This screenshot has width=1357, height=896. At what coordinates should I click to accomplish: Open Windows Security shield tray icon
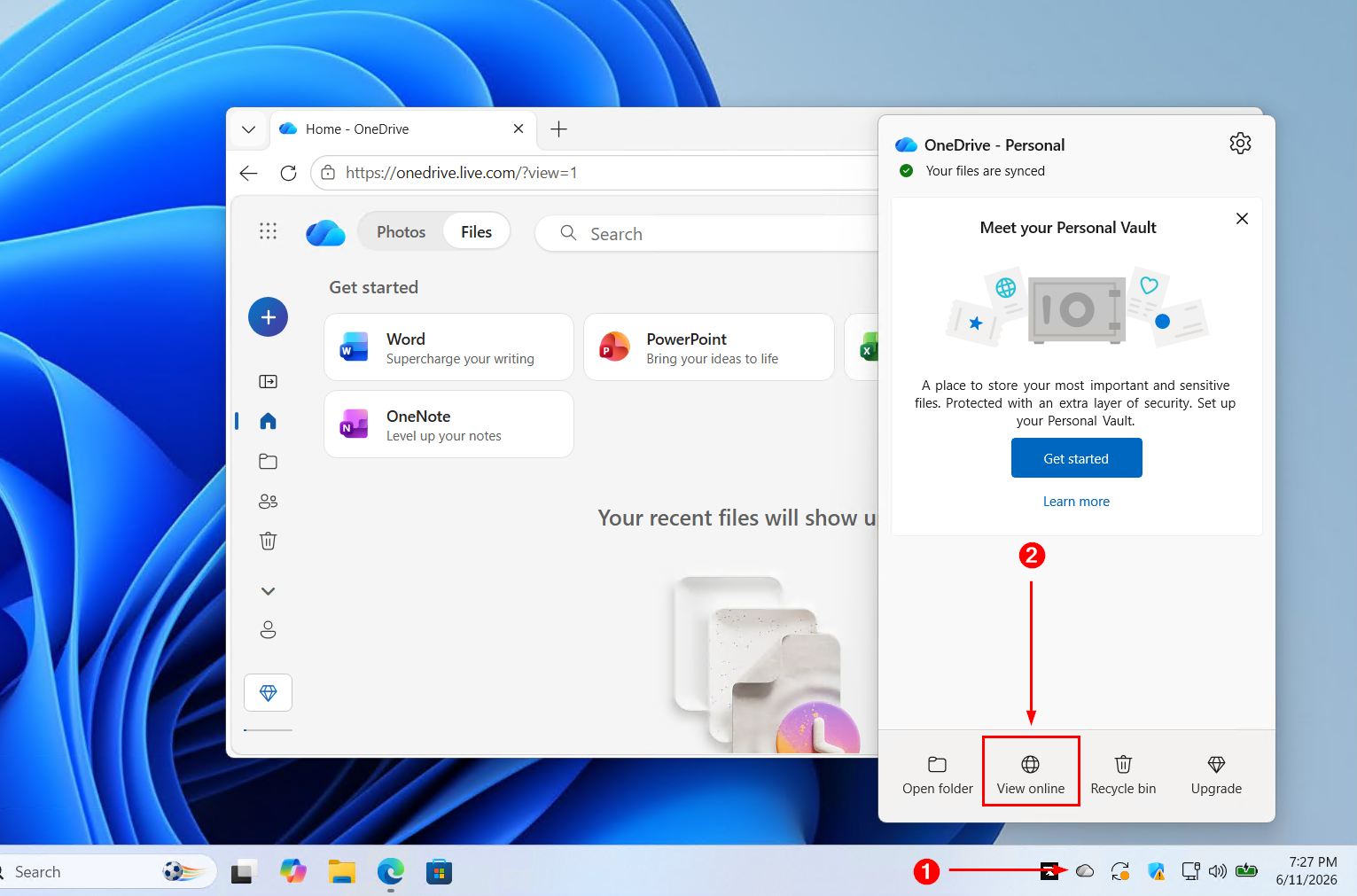click(1156, 871)
